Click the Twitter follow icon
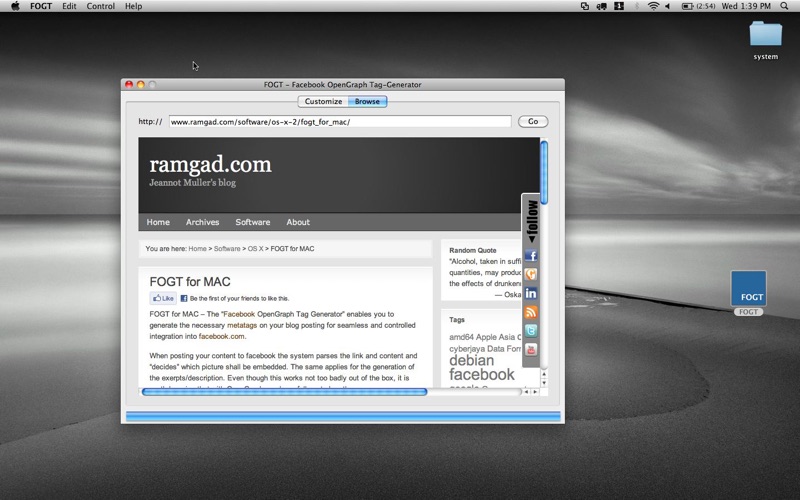Viewport: 800px width, 500px height. click(531, 331)
